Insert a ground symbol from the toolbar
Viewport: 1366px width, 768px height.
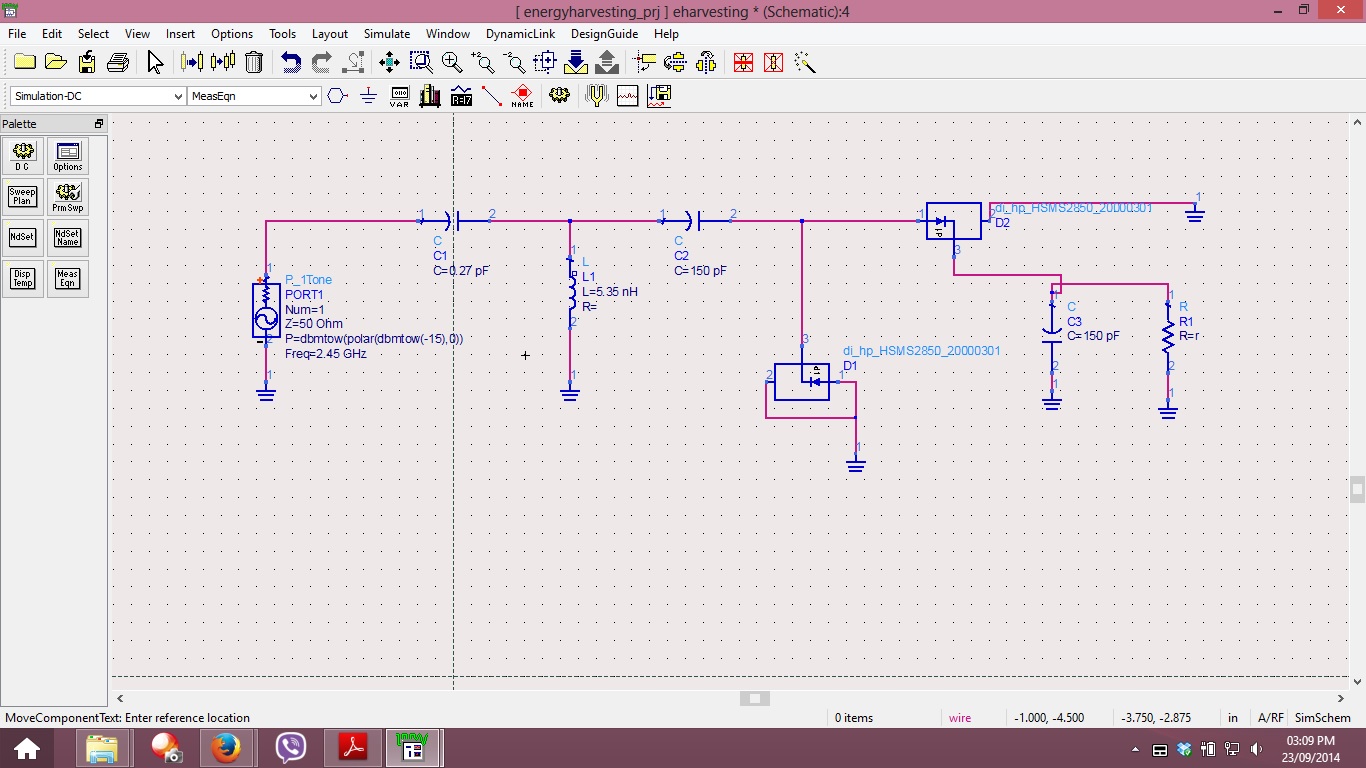click(x=368, y=96)
